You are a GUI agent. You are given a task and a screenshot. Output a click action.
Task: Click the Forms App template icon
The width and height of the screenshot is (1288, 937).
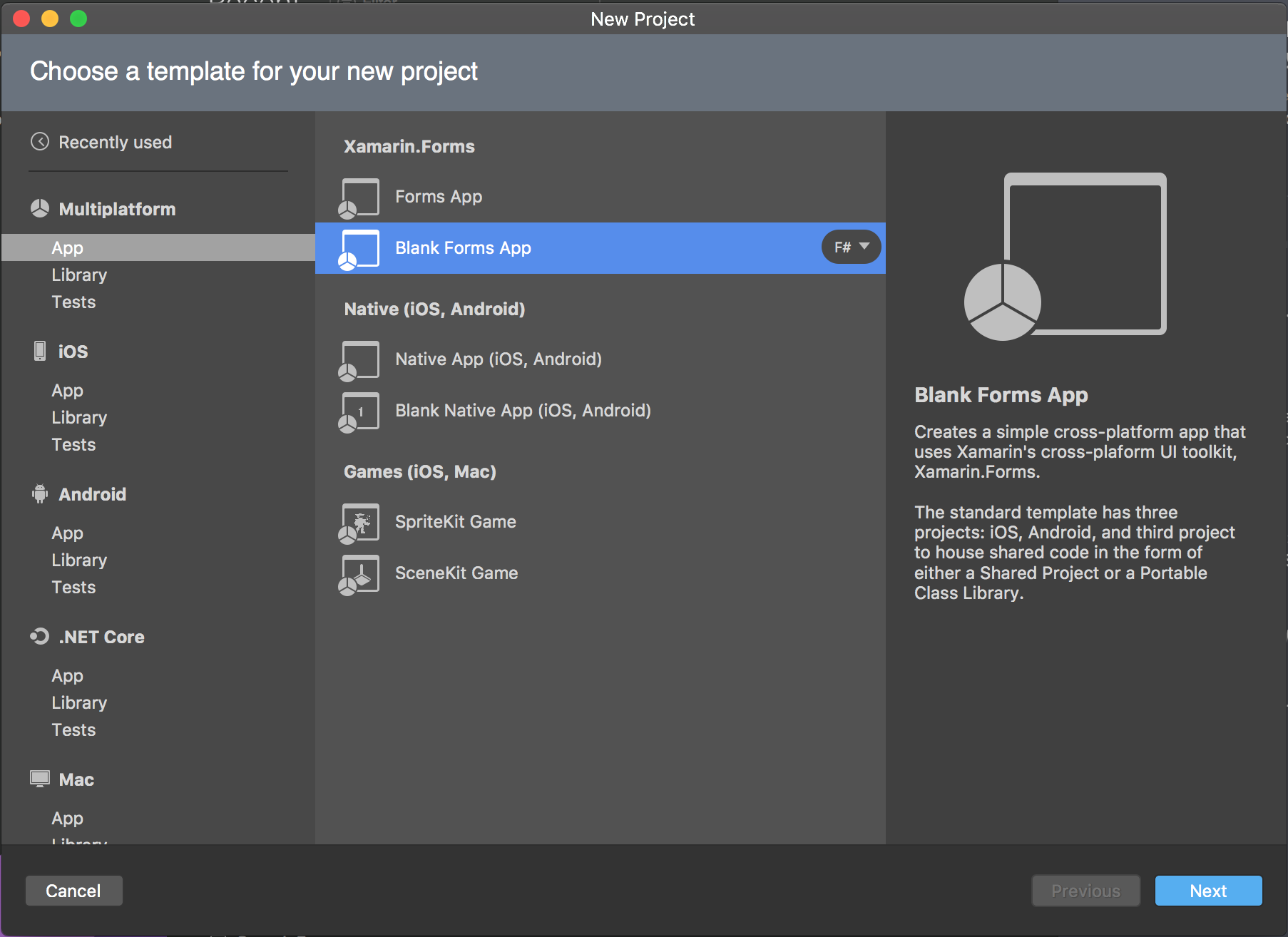point(359,198)
